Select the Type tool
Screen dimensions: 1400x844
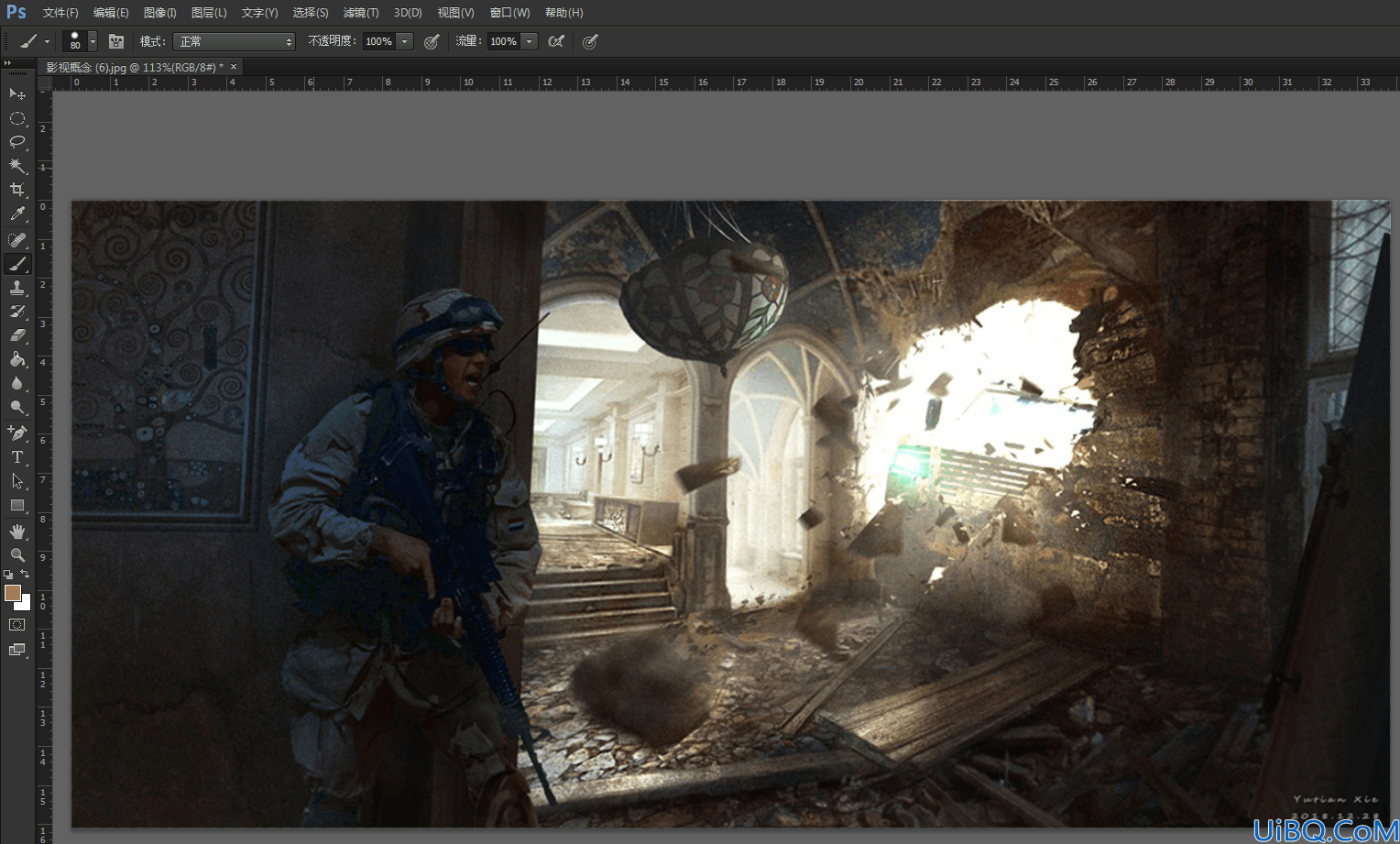point(17,456)
